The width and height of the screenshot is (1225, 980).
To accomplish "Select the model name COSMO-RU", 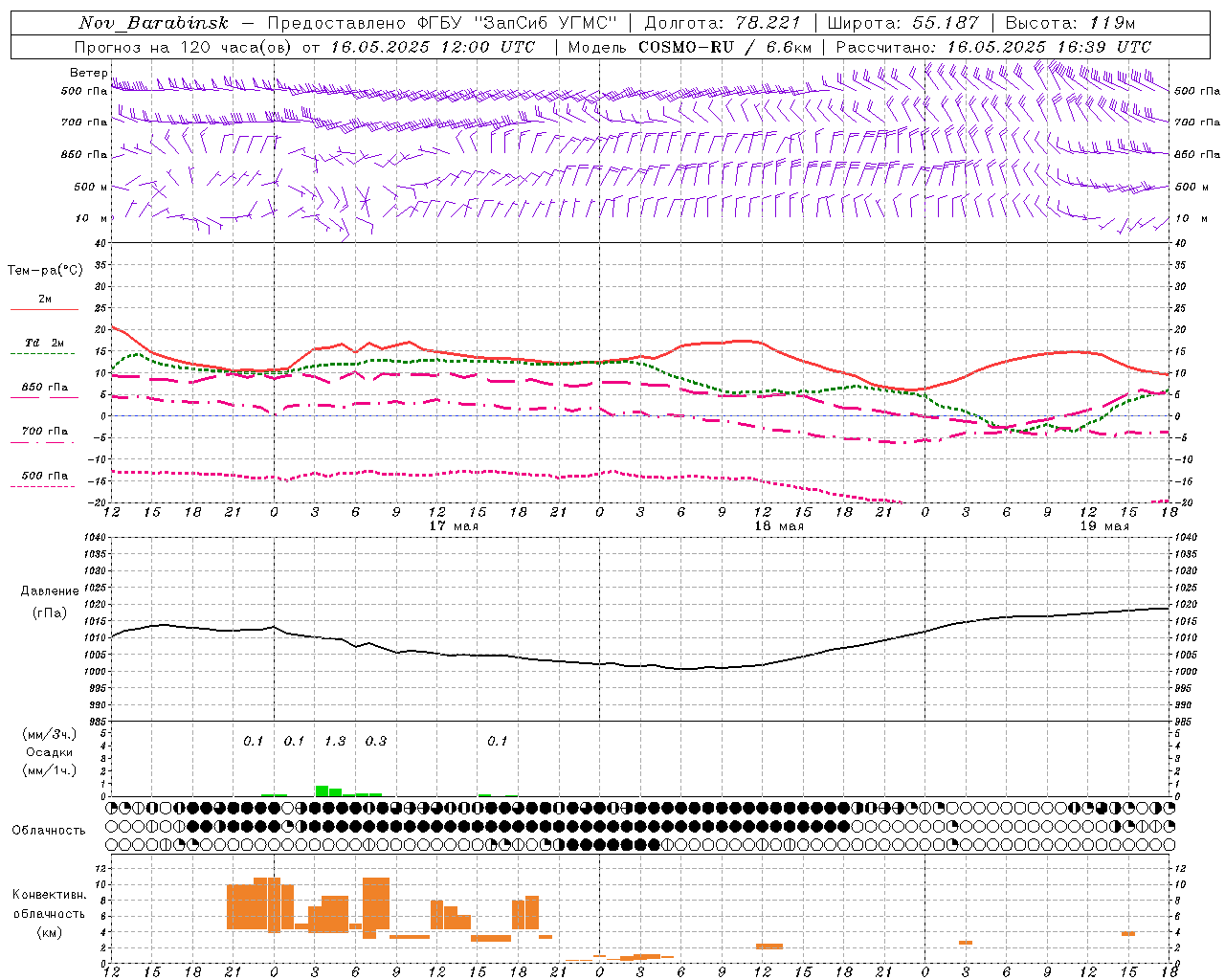I will (x=685, y=47).
